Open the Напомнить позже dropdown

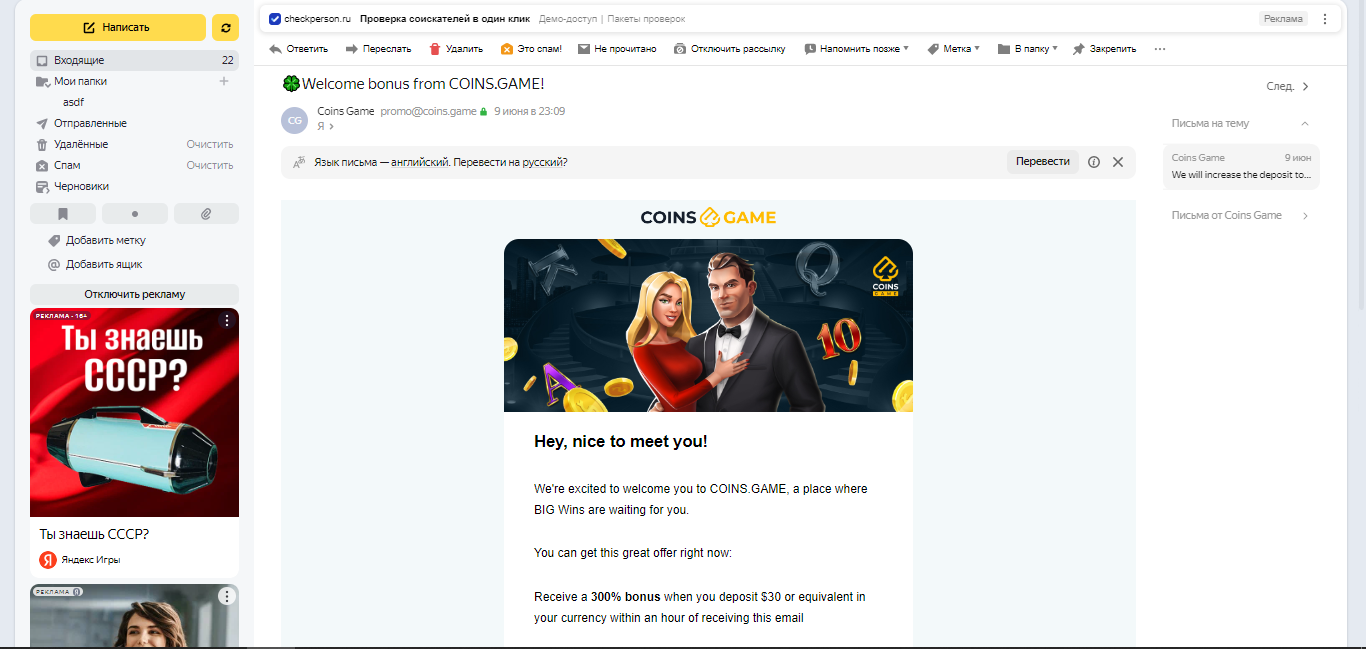pos(856,48)
